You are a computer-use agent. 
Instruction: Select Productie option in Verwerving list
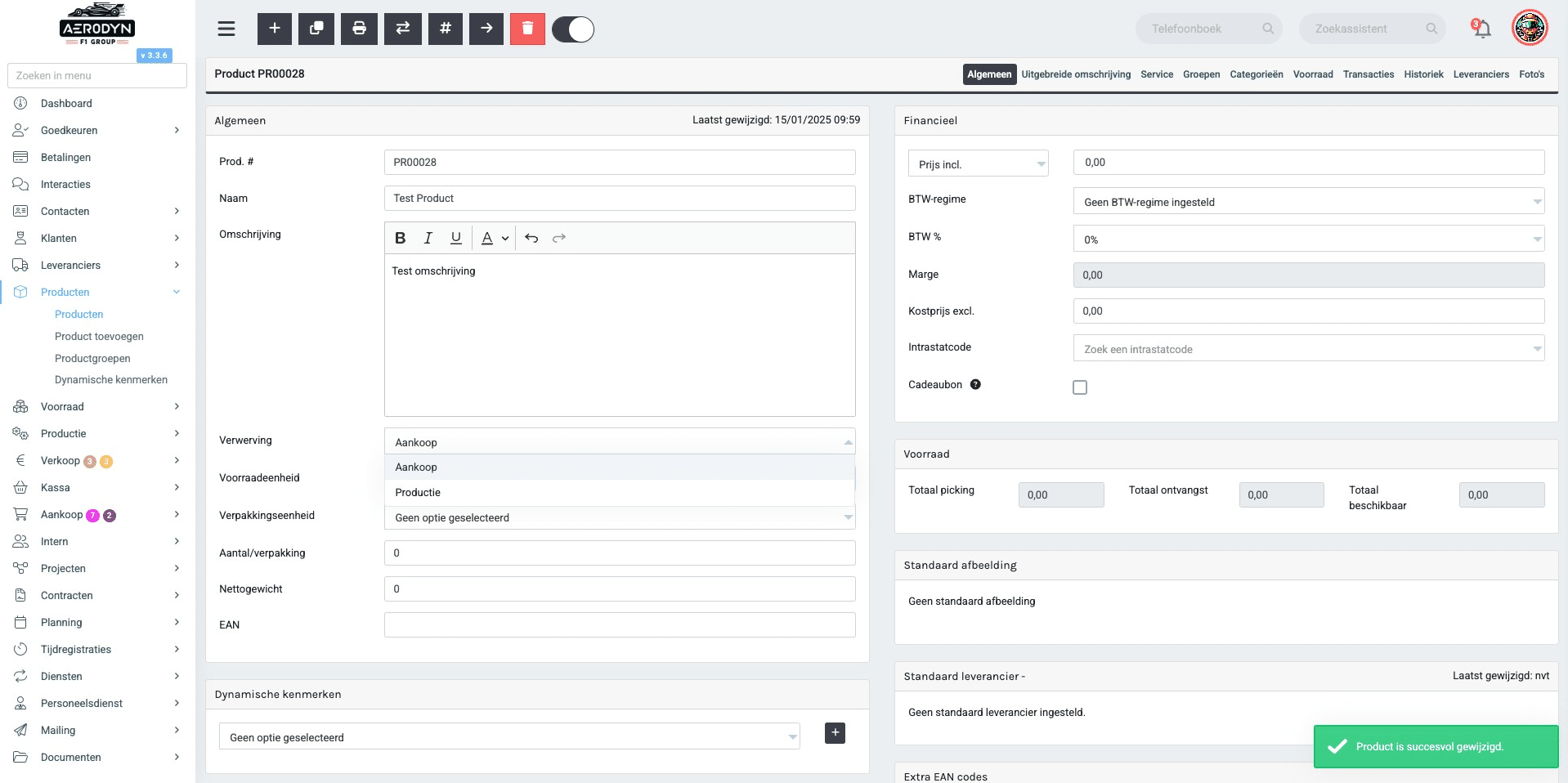click(620, 492)
